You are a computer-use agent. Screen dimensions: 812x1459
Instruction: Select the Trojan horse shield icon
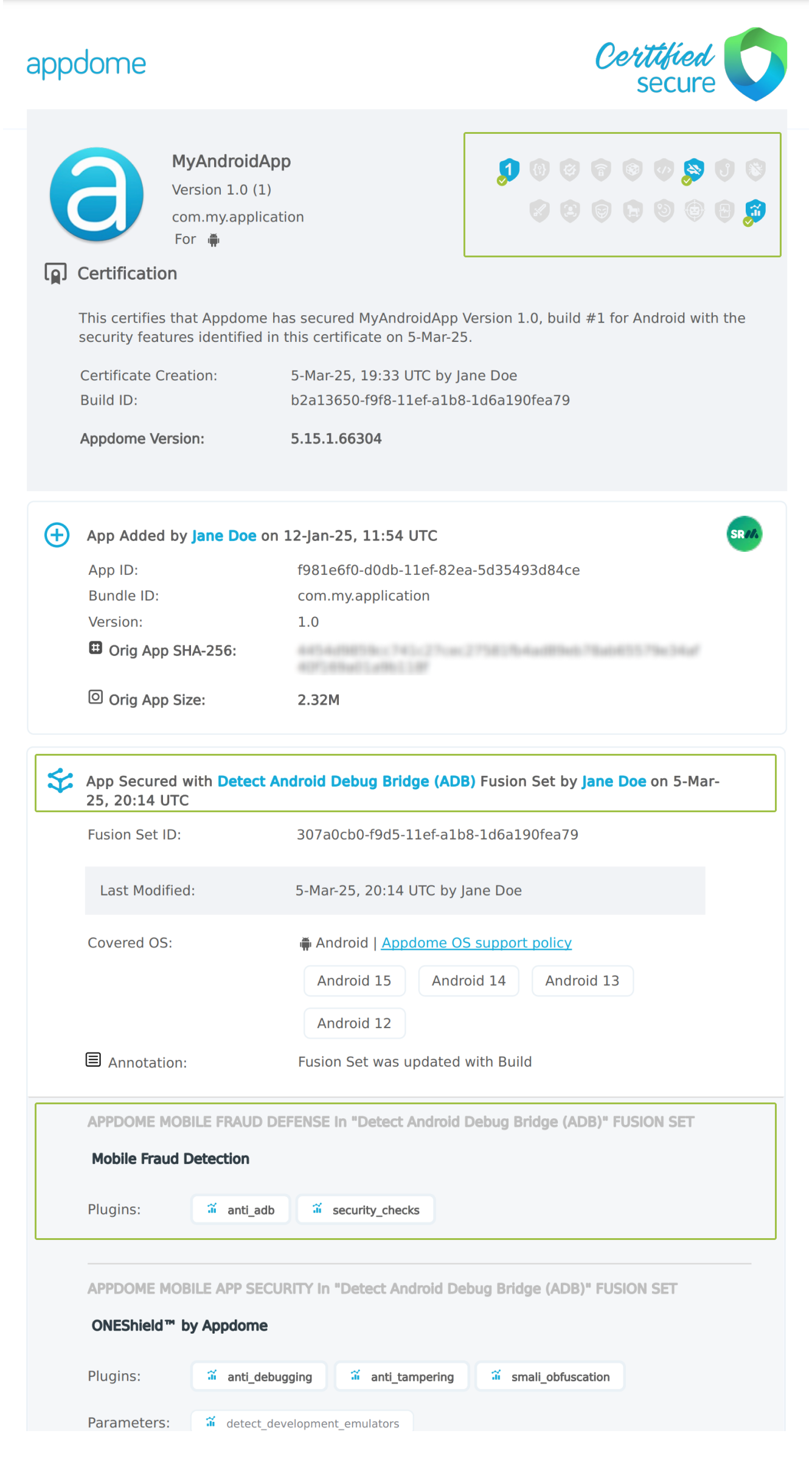(633, 211)
